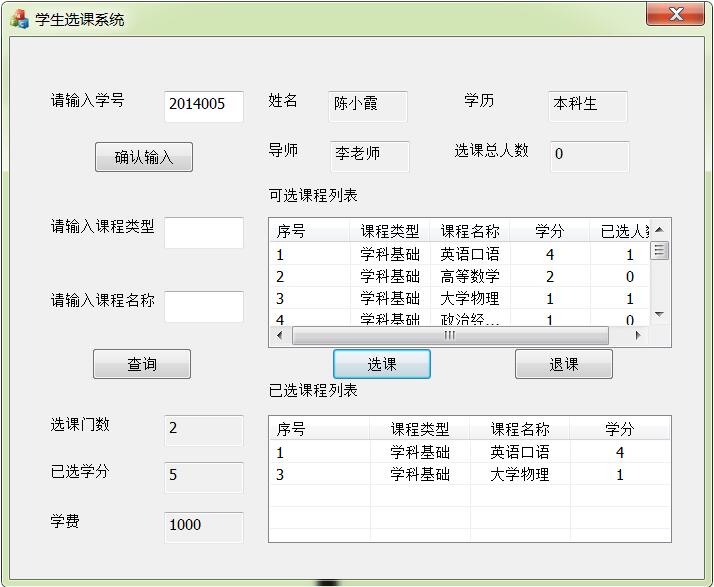Click the 选课门数 field showing 2

[x=204, y=430]
